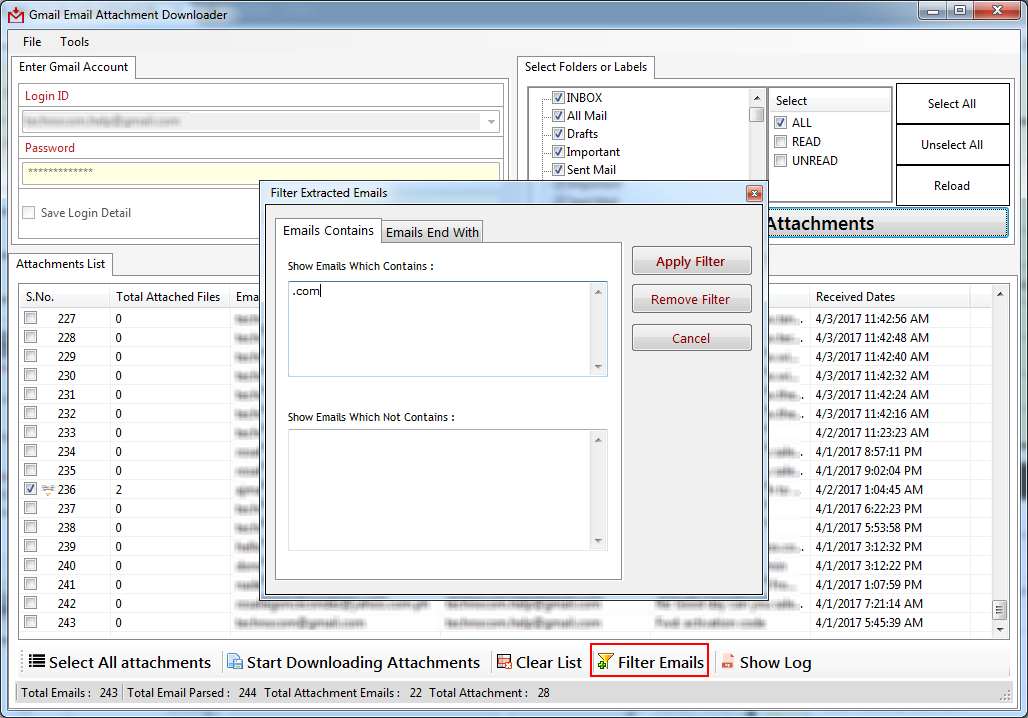The height and width of the screenshot is (718, 1028).
Task: Uncheck the Sent Mail folder checkbox
Action: tap(558, 169)
